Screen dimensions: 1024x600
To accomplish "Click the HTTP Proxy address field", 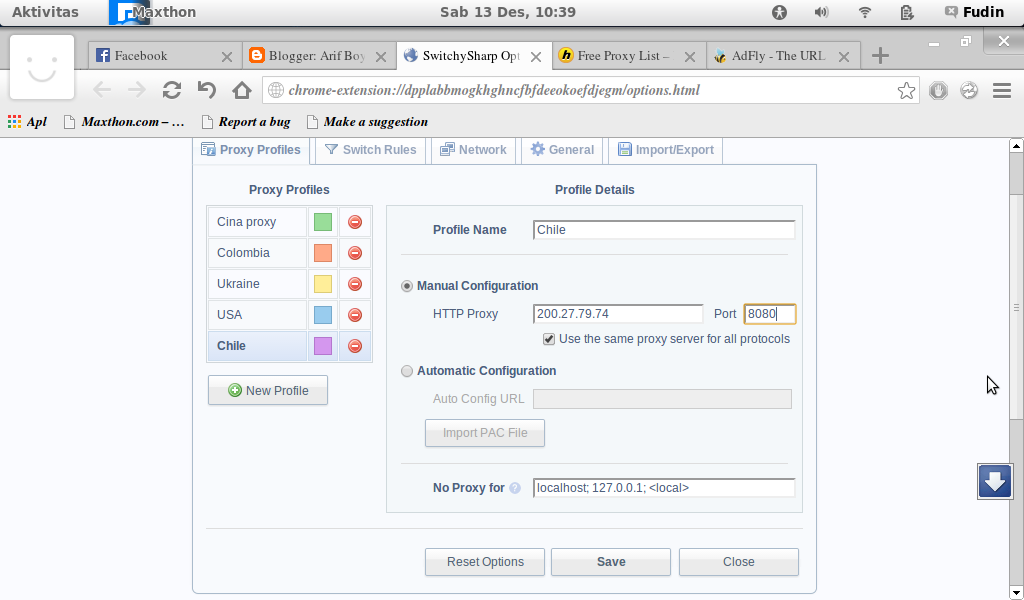I will click(618, 314).
